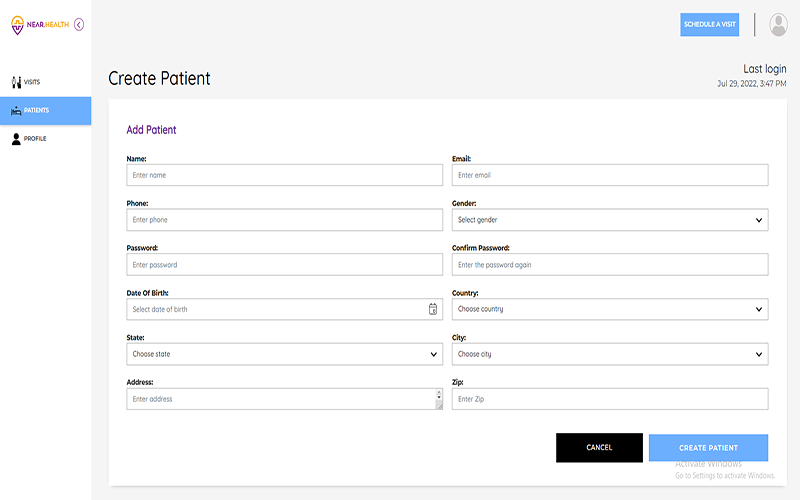Click the Profile person icon in sidebar
This screenshot has height=500, width=800.
(16, 139)
